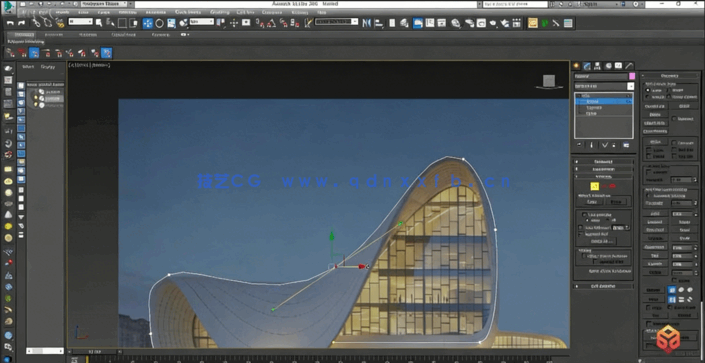
Task: Choose the Select Object arrow tool
Action: coord(100,23)
